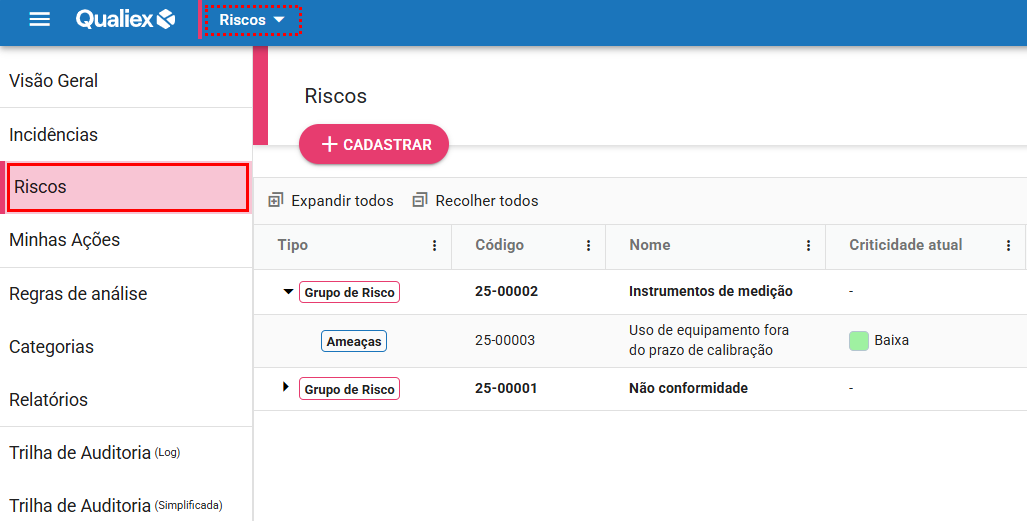Sort by the Nome column header

coord(649,245)
